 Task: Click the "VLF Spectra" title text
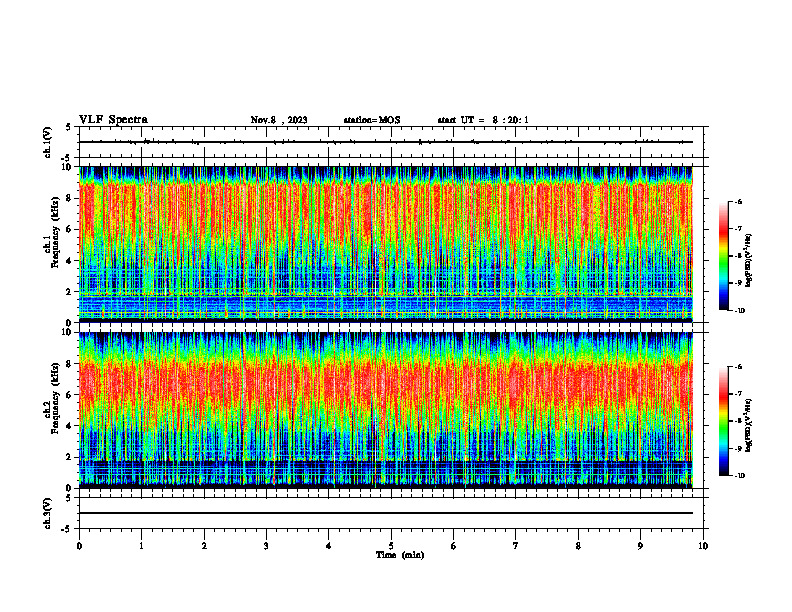click(x=113, y=120)
